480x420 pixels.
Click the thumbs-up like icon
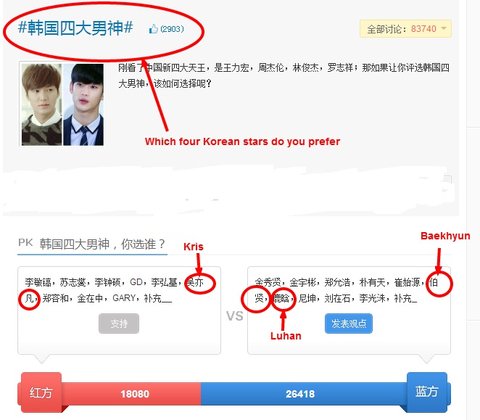coord(153,29)
